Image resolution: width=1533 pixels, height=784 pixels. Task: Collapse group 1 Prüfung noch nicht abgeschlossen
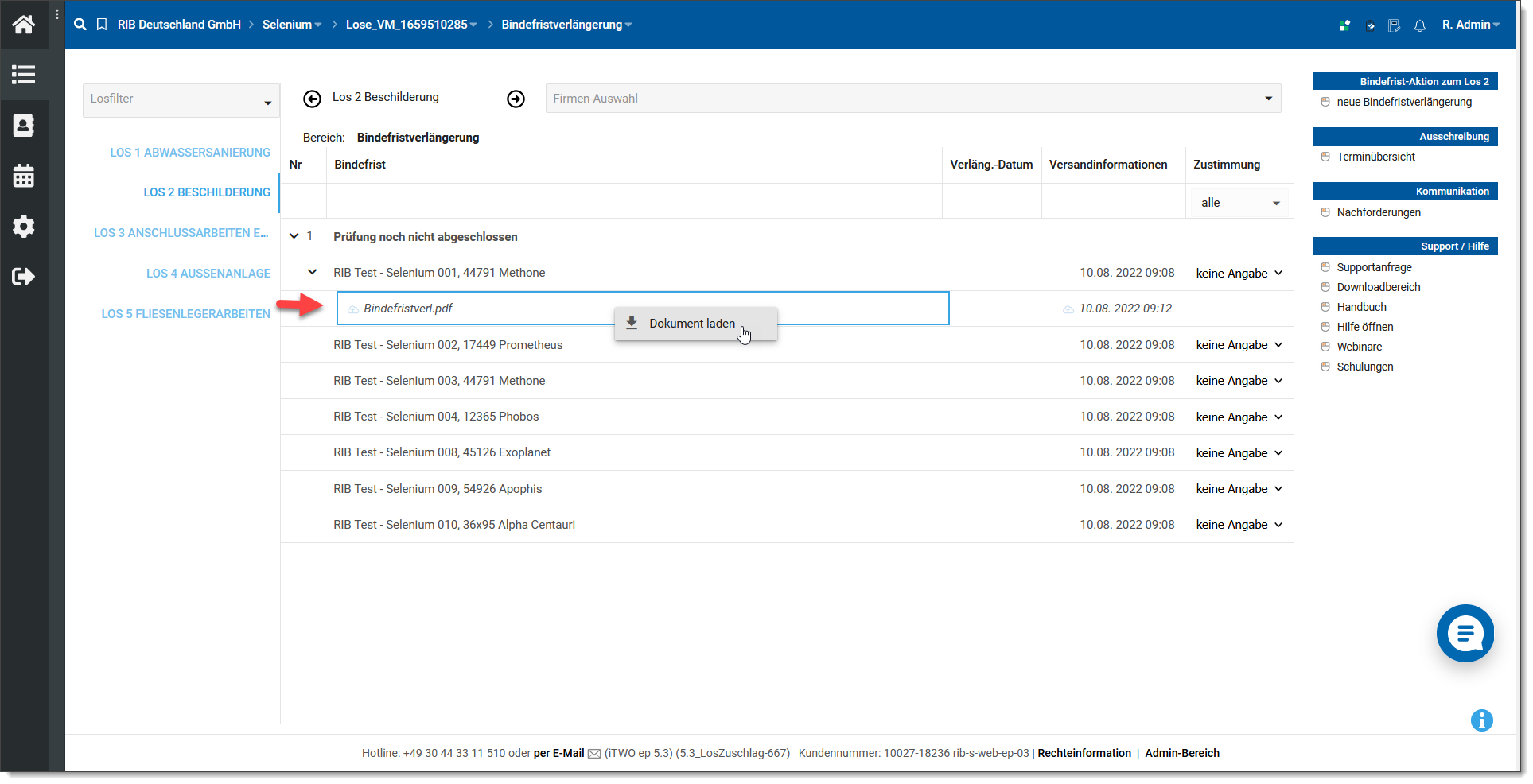coord(294,236)
